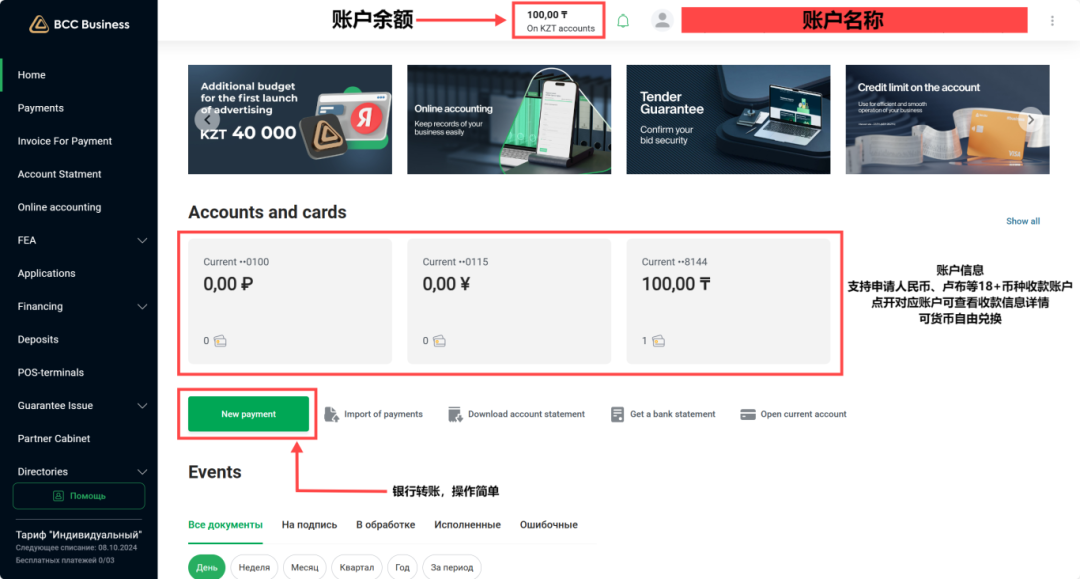Select the День period filter
Image resolution: width=1080 pixels, height=579 pixels.
tap(207, 567)
